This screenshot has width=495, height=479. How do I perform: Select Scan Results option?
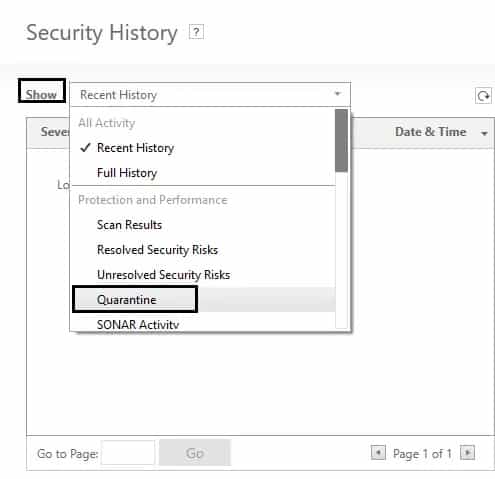coord(129,225)
